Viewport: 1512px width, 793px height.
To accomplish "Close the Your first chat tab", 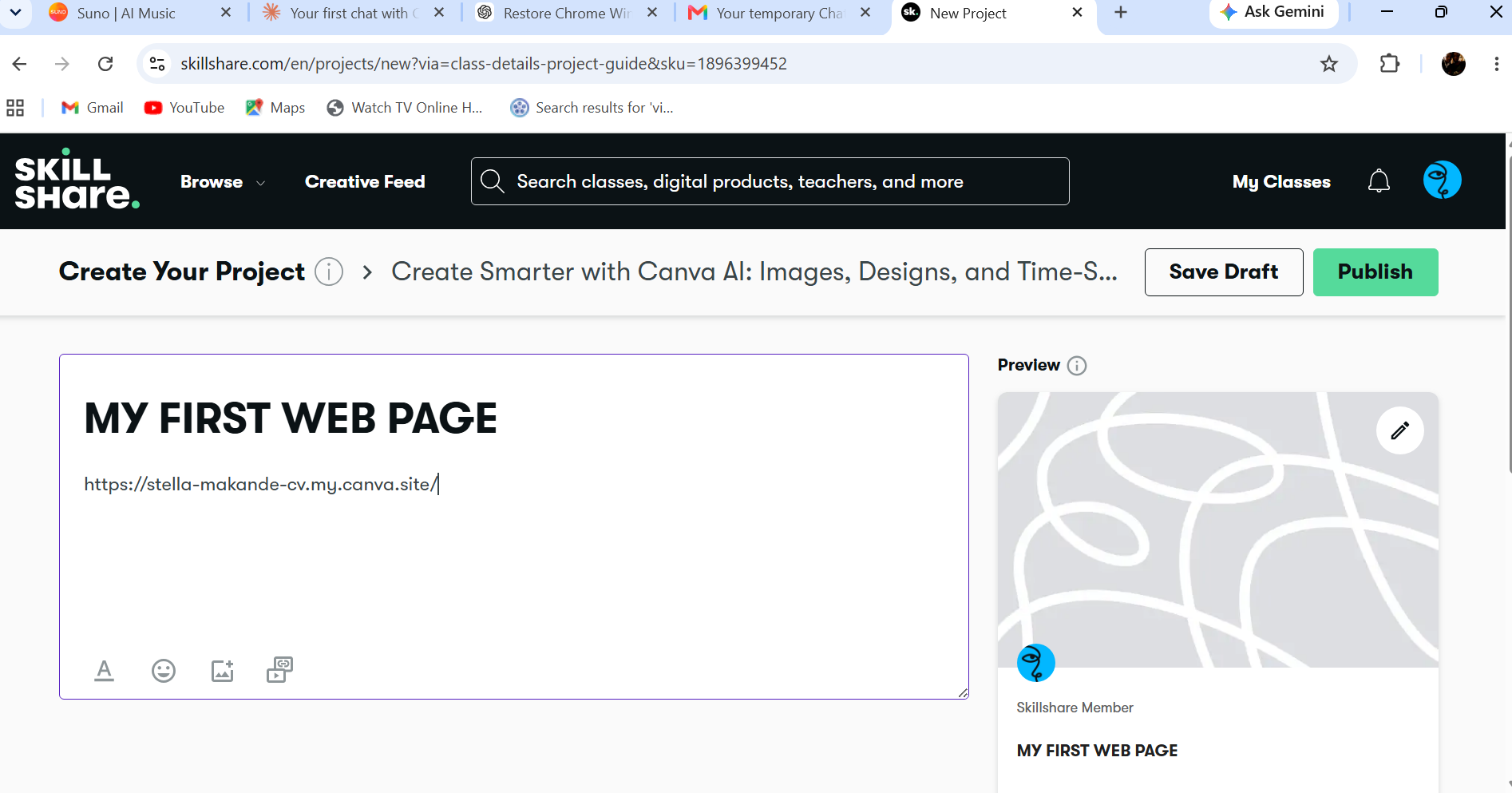I will [439, 13].
